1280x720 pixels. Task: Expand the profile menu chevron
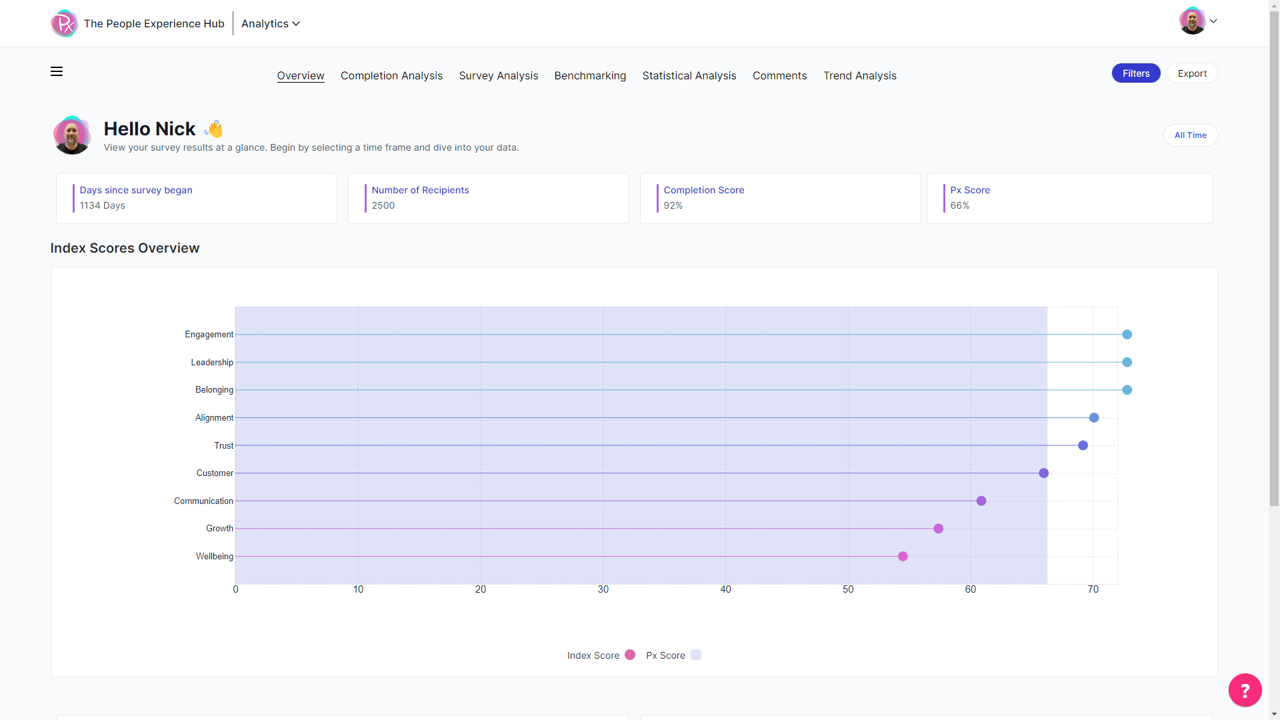[x=1213, y=21]
